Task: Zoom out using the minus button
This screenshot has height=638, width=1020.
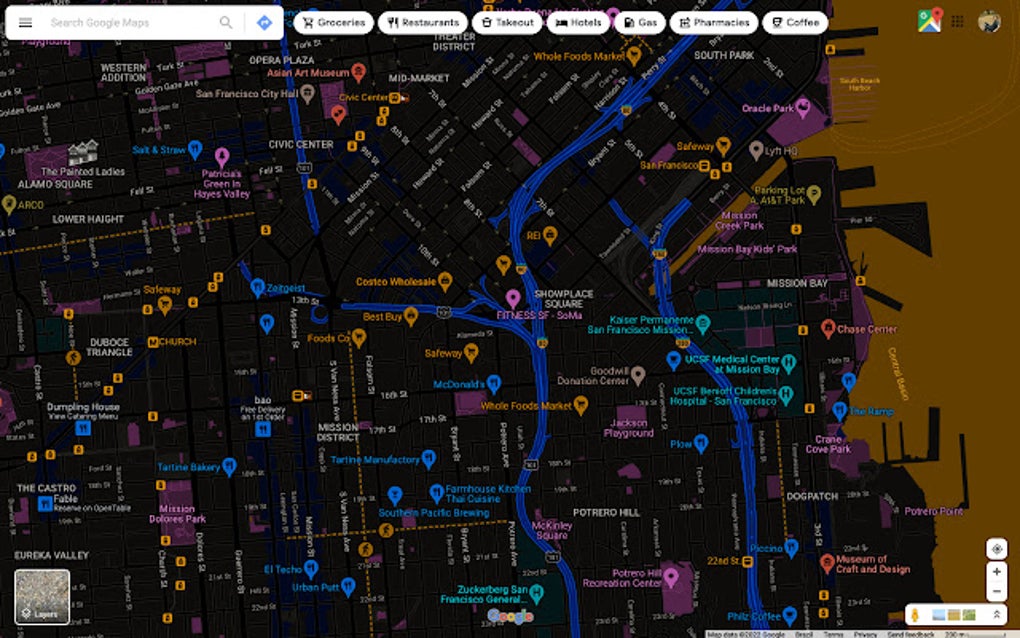Action: [996, 591]
